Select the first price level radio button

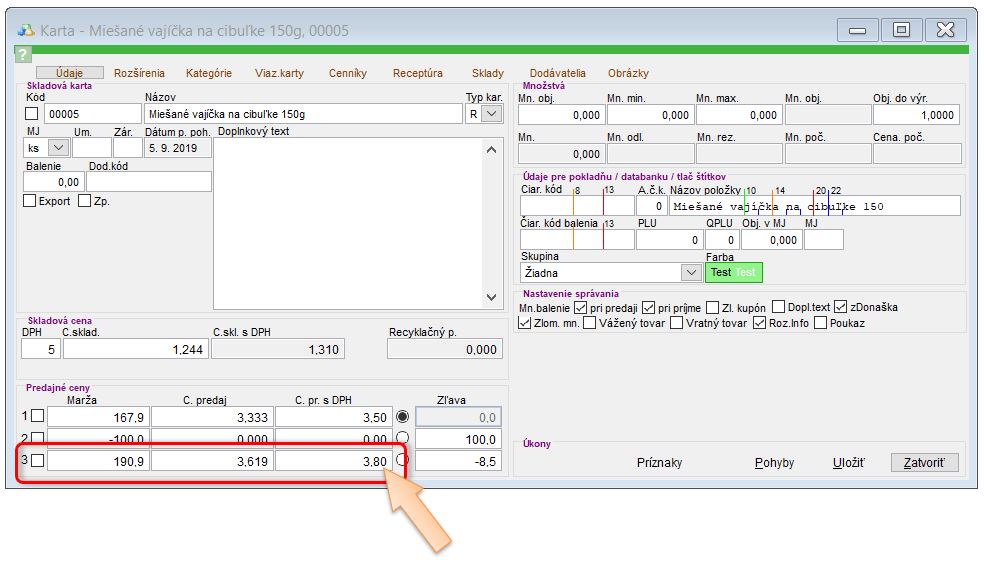pyautogui.click(x=403, y=416)
